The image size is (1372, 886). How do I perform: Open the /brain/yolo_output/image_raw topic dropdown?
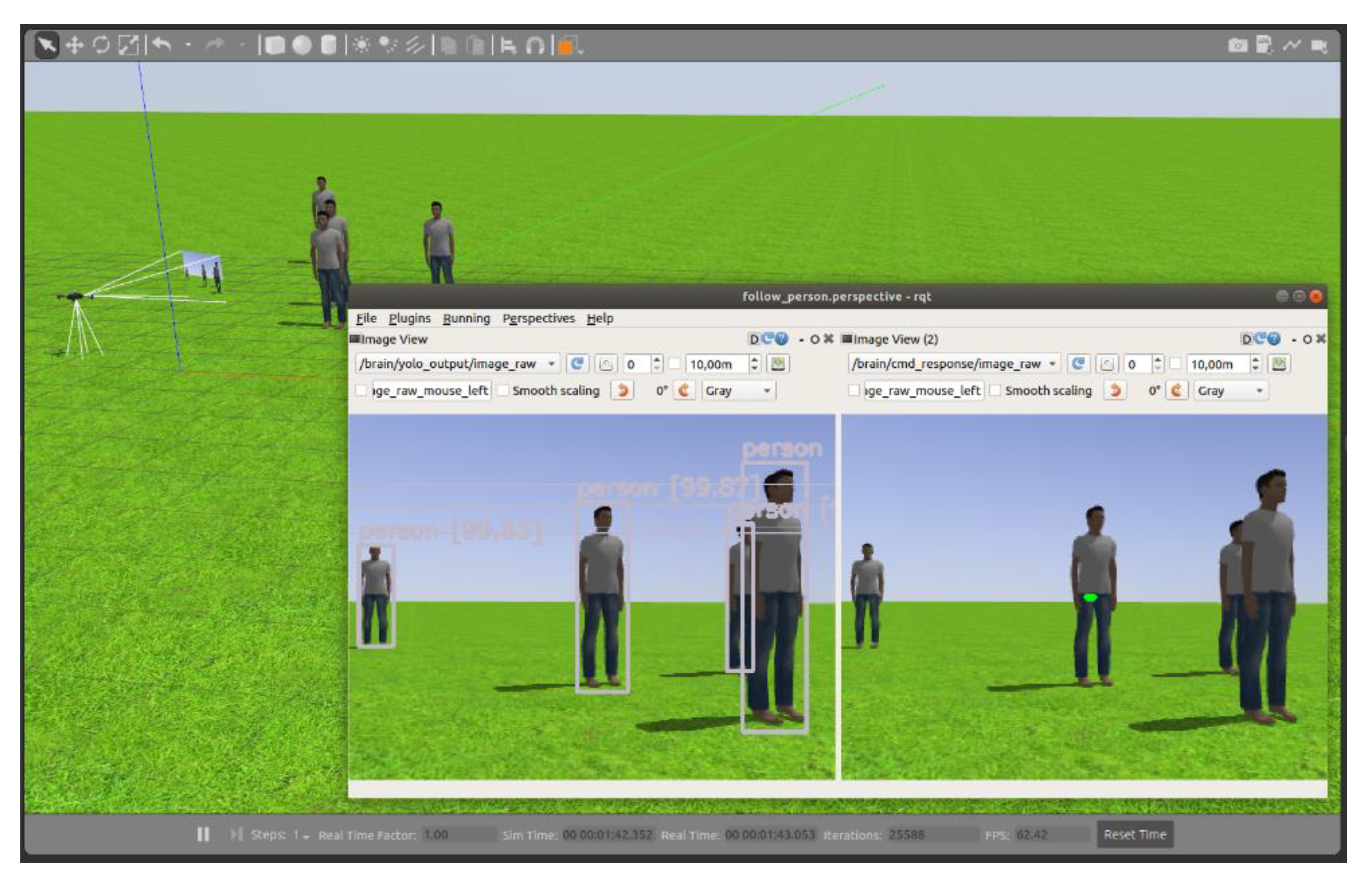[551, 364]
